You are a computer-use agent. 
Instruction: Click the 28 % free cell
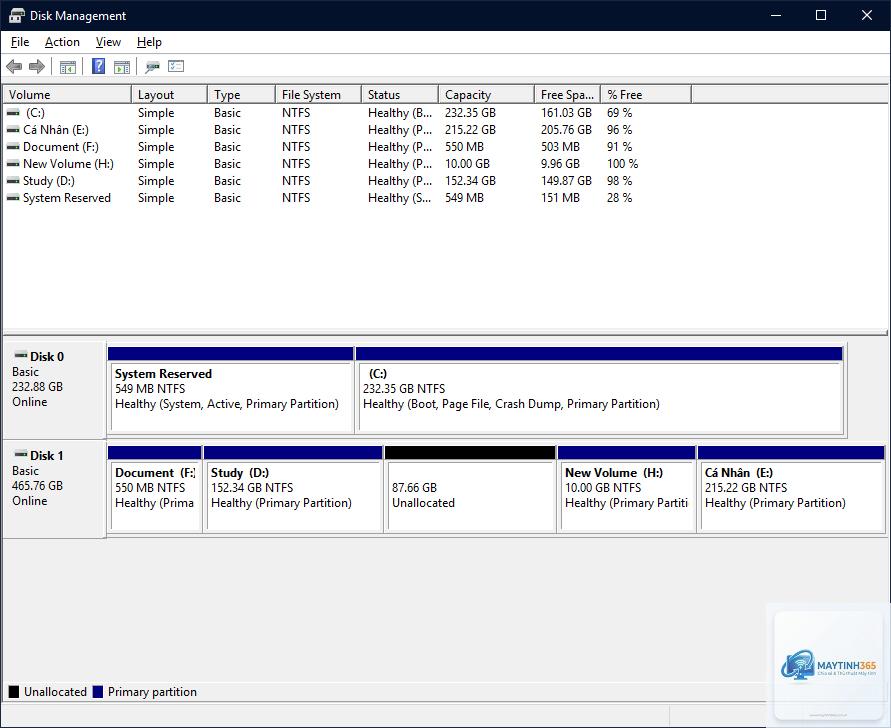click(619, 198)
